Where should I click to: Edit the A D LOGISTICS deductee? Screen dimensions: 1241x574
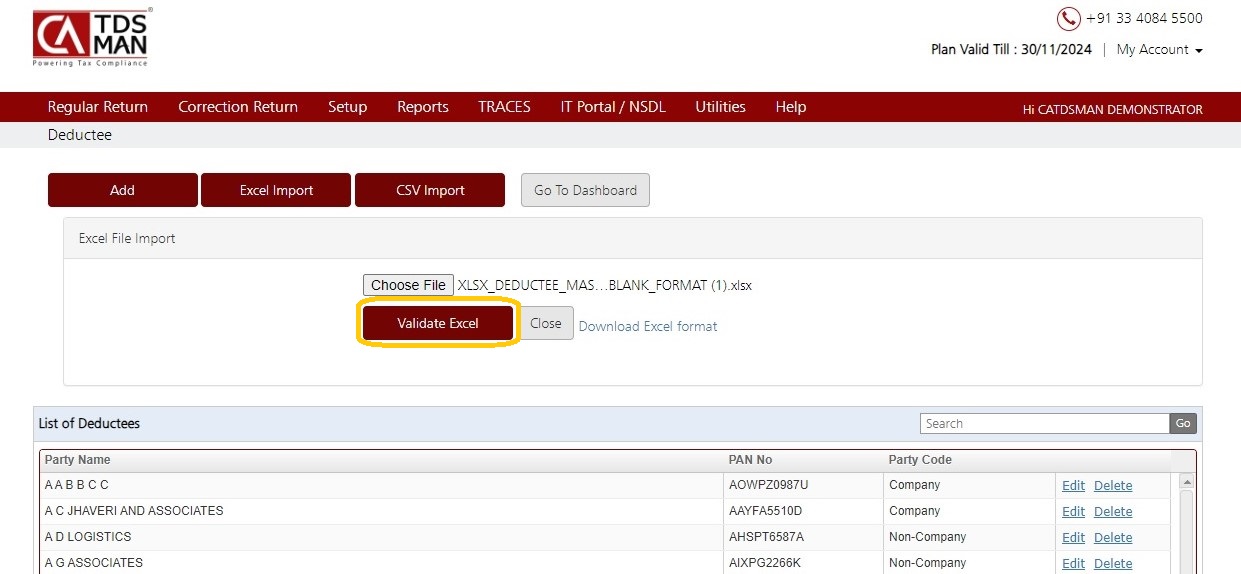click(1073, 537)
